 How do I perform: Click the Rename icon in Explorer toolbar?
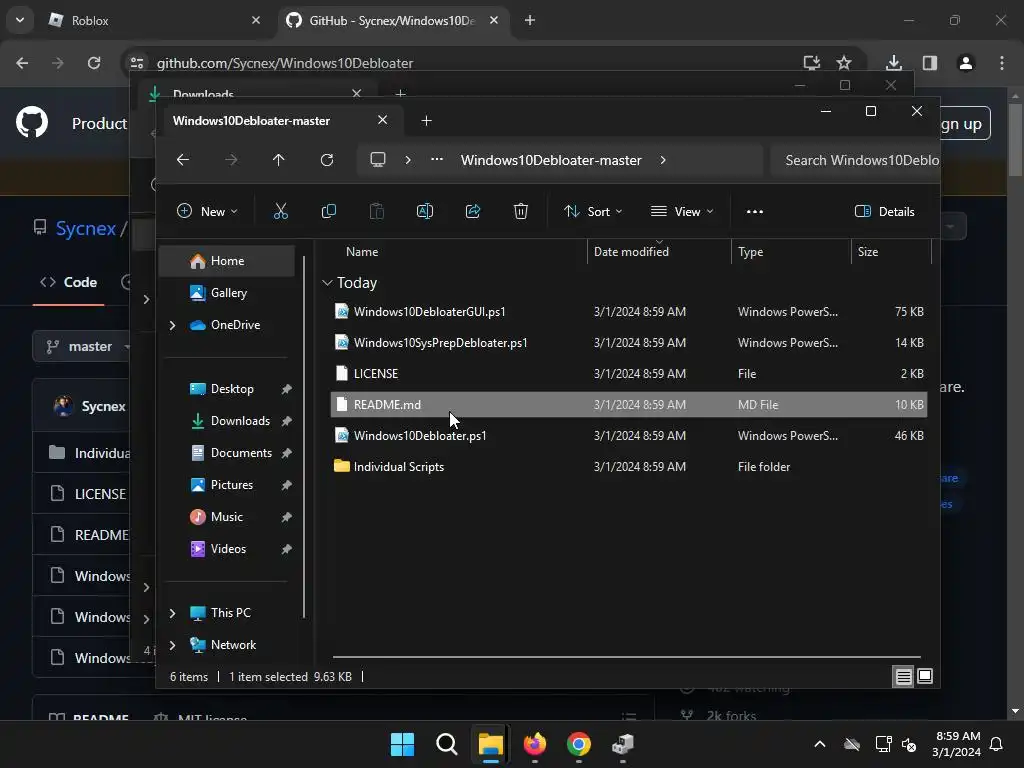coord(424,211)
